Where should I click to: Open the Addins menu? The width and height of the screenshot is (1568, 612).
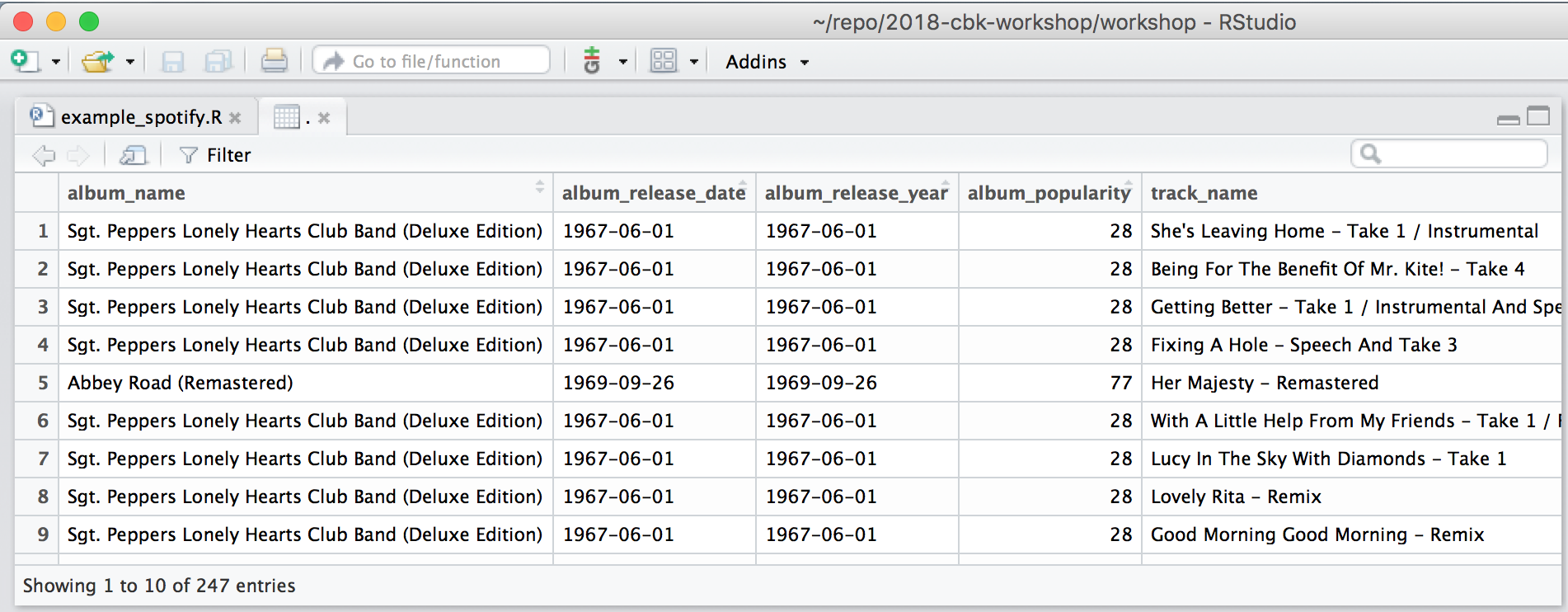tap(767, 62)
